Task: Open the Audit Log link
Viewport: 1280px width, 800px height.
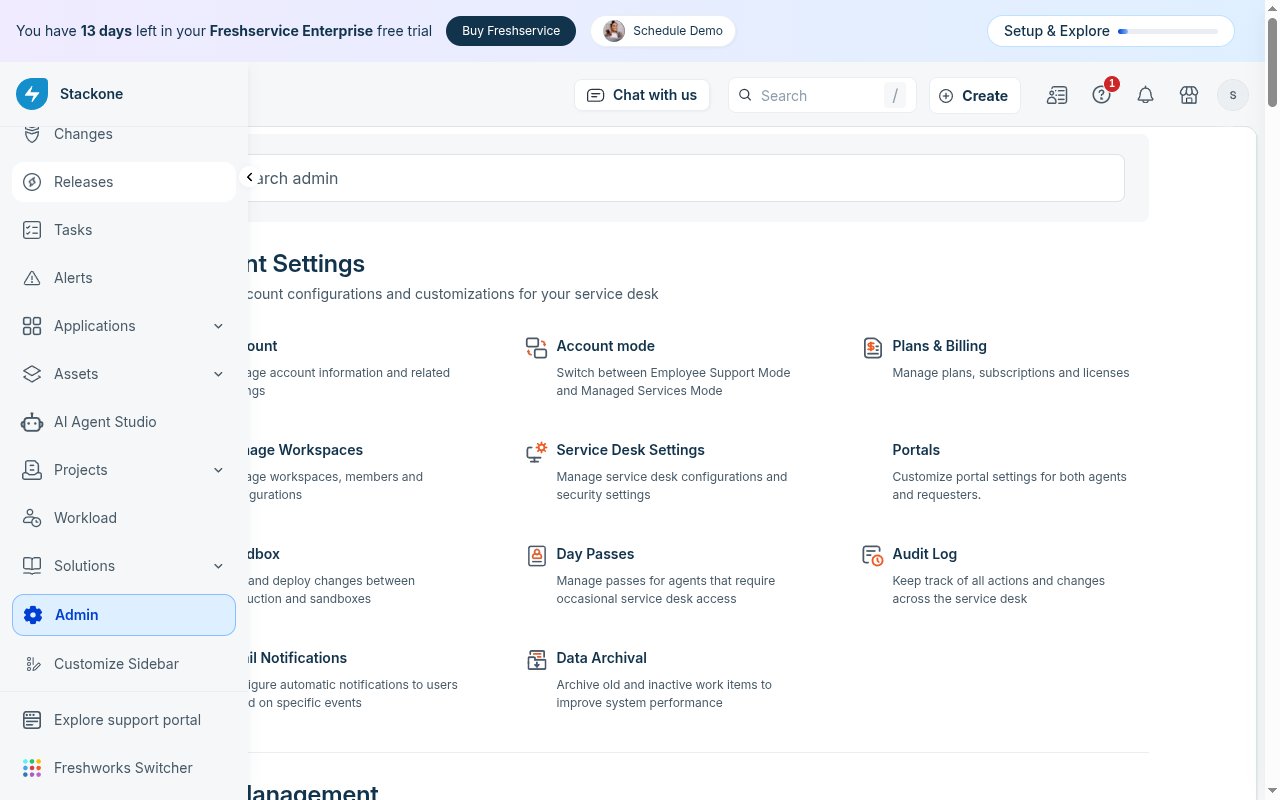Action: pos(925,554)
